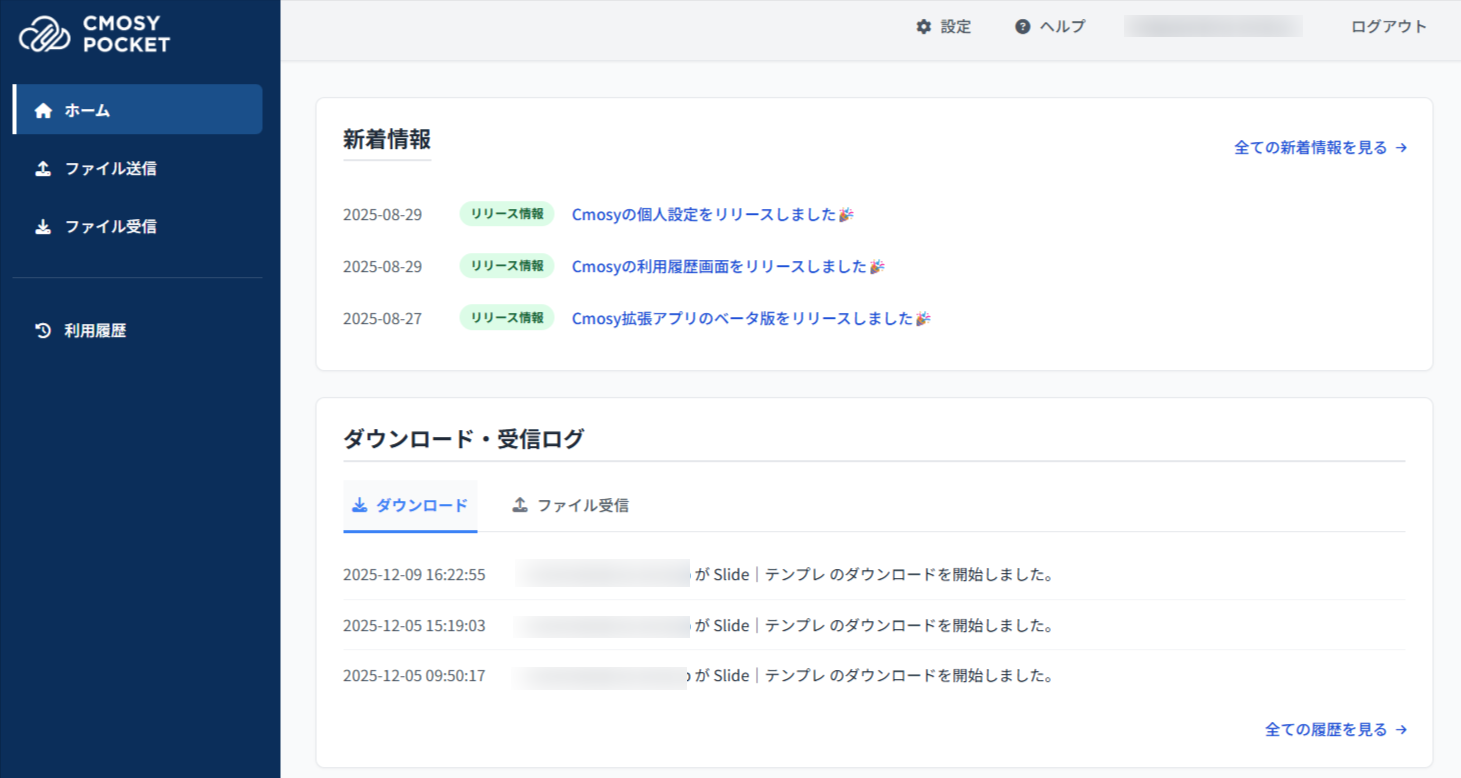Click the file send upload icon

click(43, 169)
